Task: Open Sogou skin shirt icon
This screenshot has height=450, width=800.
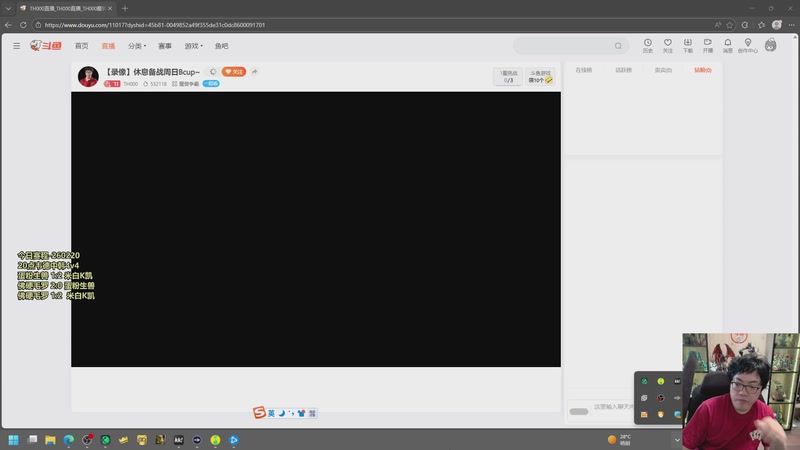Action: click(x=301, y=413)
